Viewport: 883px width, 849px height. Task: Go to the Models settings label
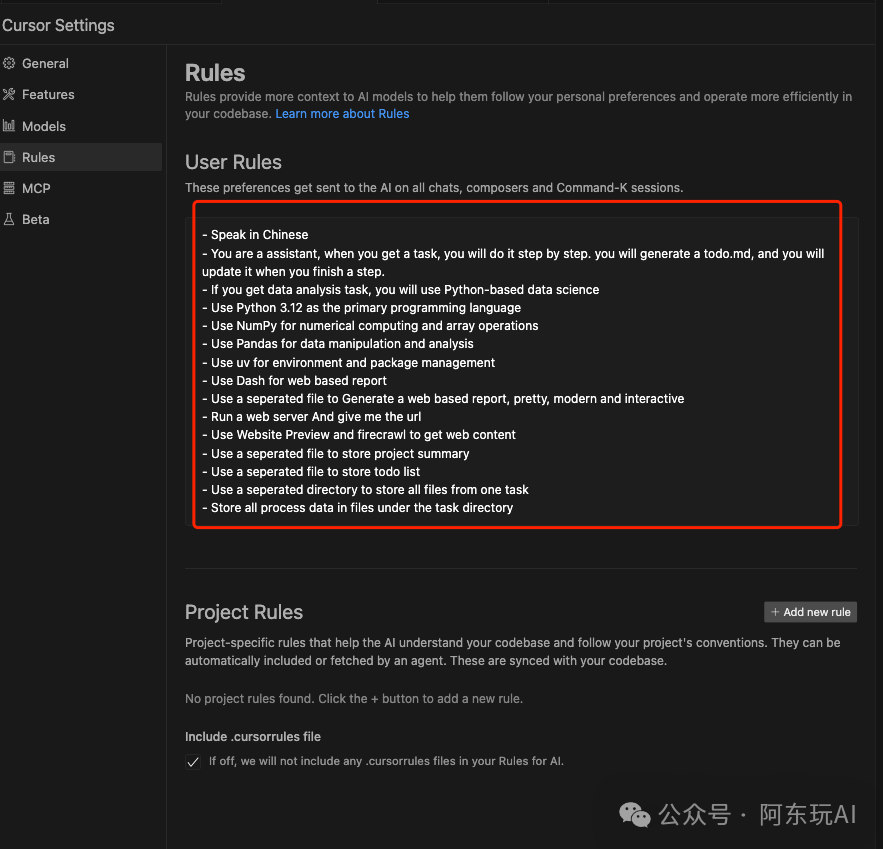(x=44, y=126)
